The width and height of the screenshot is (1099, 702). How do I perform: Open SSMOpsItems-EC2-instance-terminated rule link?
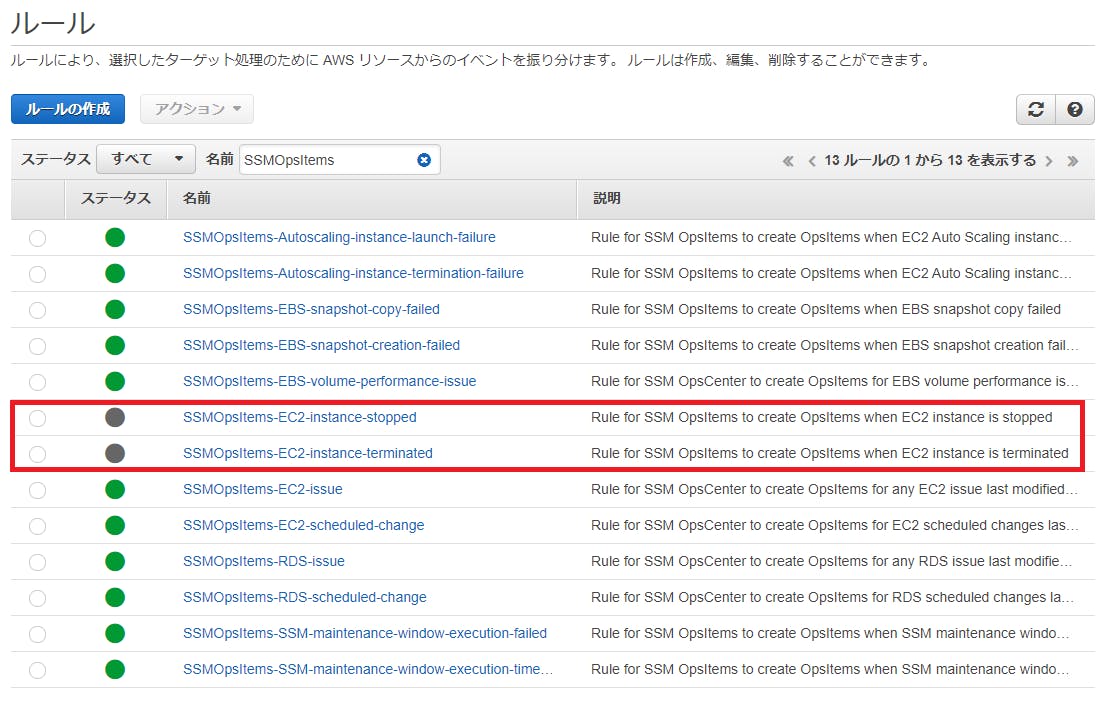click(x=308, y=453)
